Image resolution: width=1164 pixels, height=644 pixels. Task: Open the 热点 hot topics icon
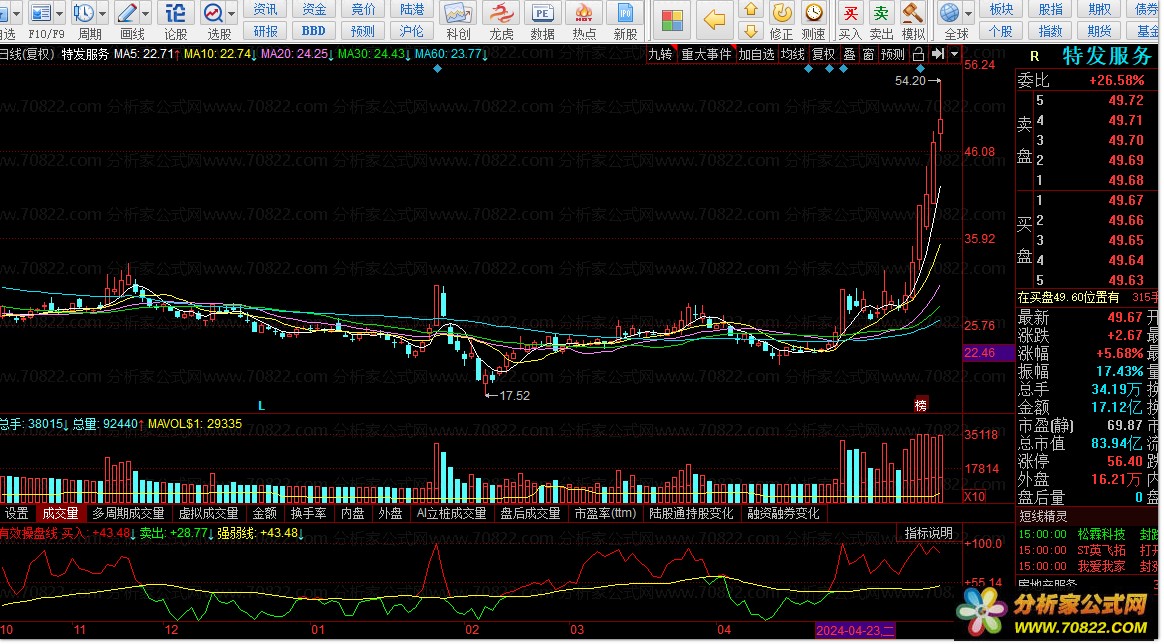584,13
